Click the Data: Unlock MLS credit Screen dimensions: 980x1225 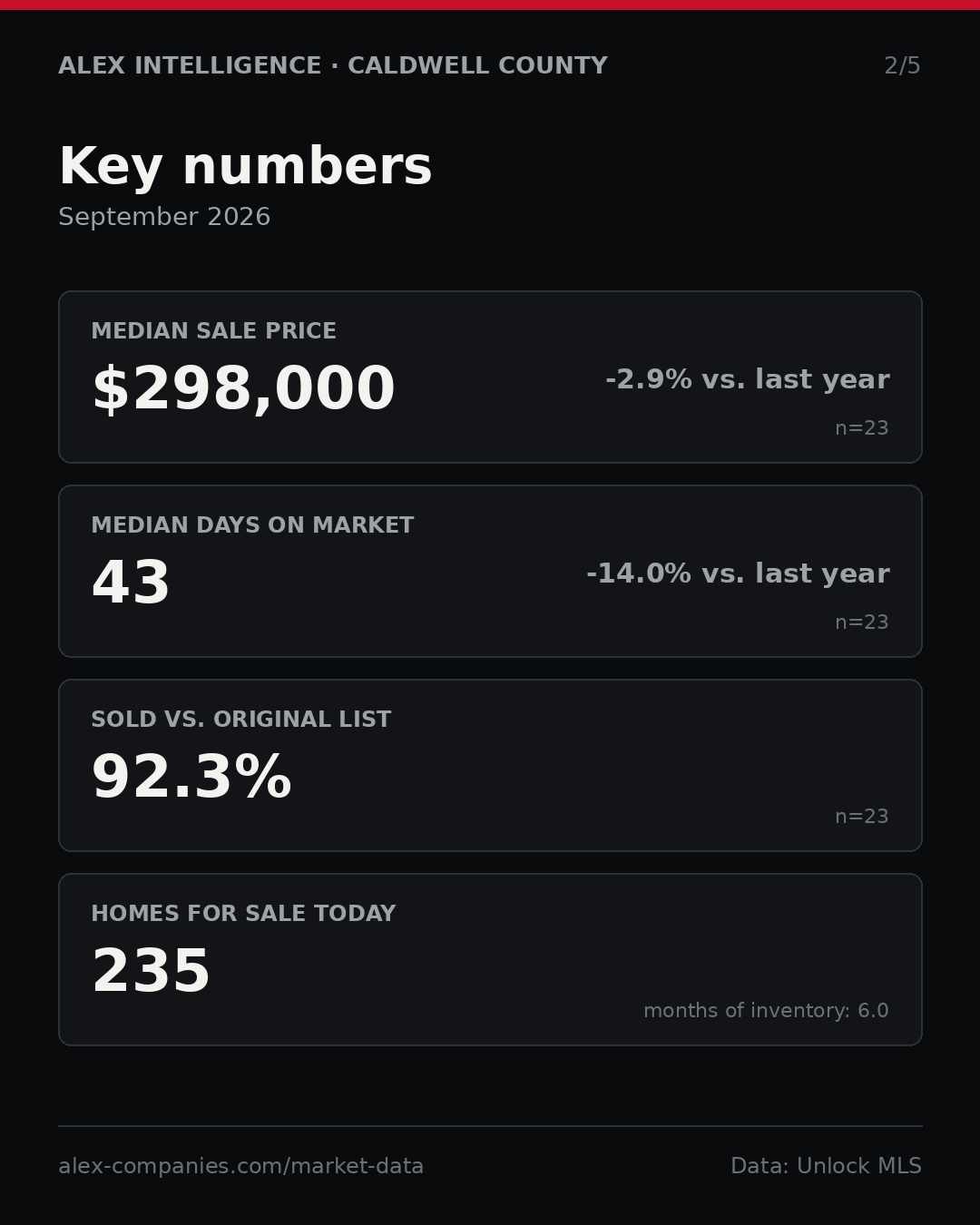[x=826, y=1166]
